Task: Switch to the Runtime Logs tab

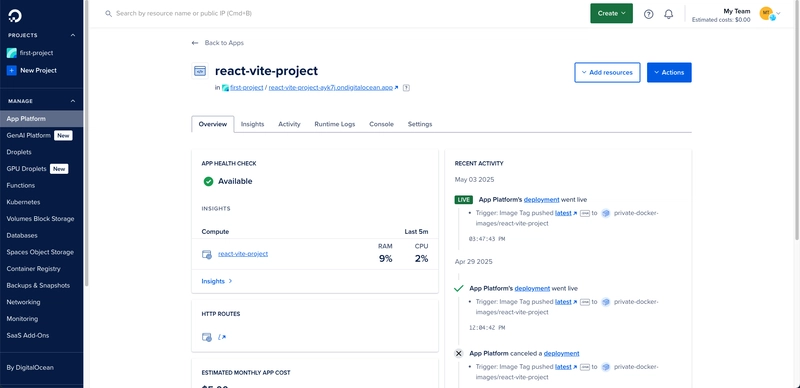Action: coord(335,124)
